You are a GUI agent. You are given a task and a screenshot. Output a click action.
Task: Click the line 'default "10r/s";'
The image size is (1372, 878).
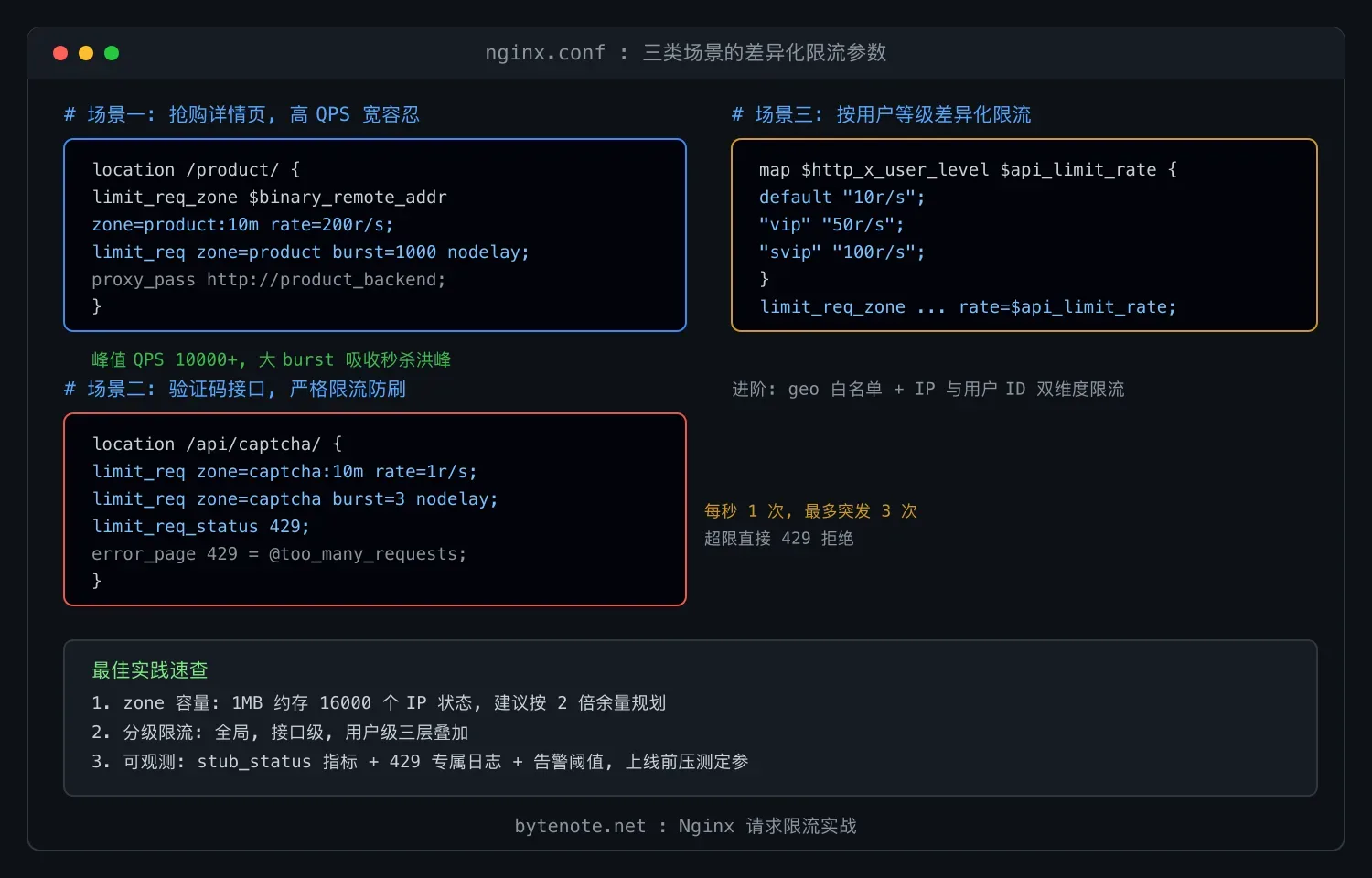click(x=842, y=197)
